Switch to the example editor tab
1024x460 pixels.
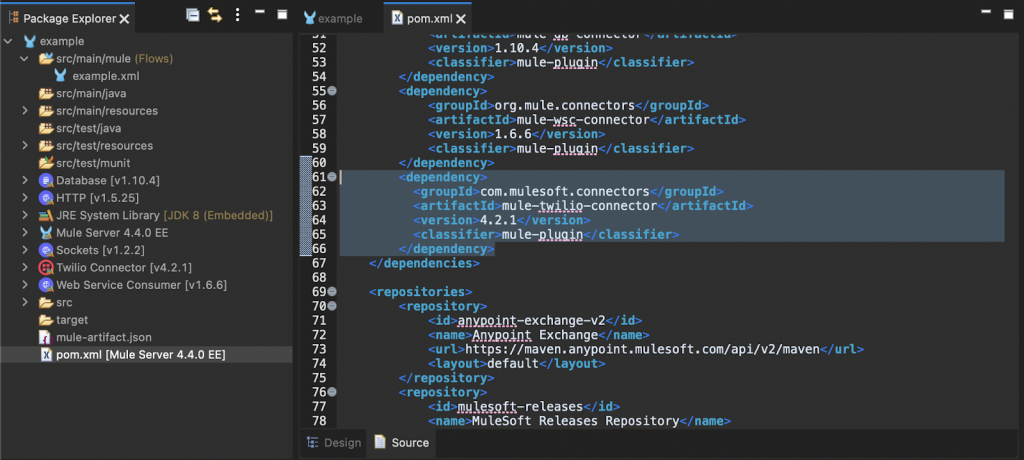333,18
